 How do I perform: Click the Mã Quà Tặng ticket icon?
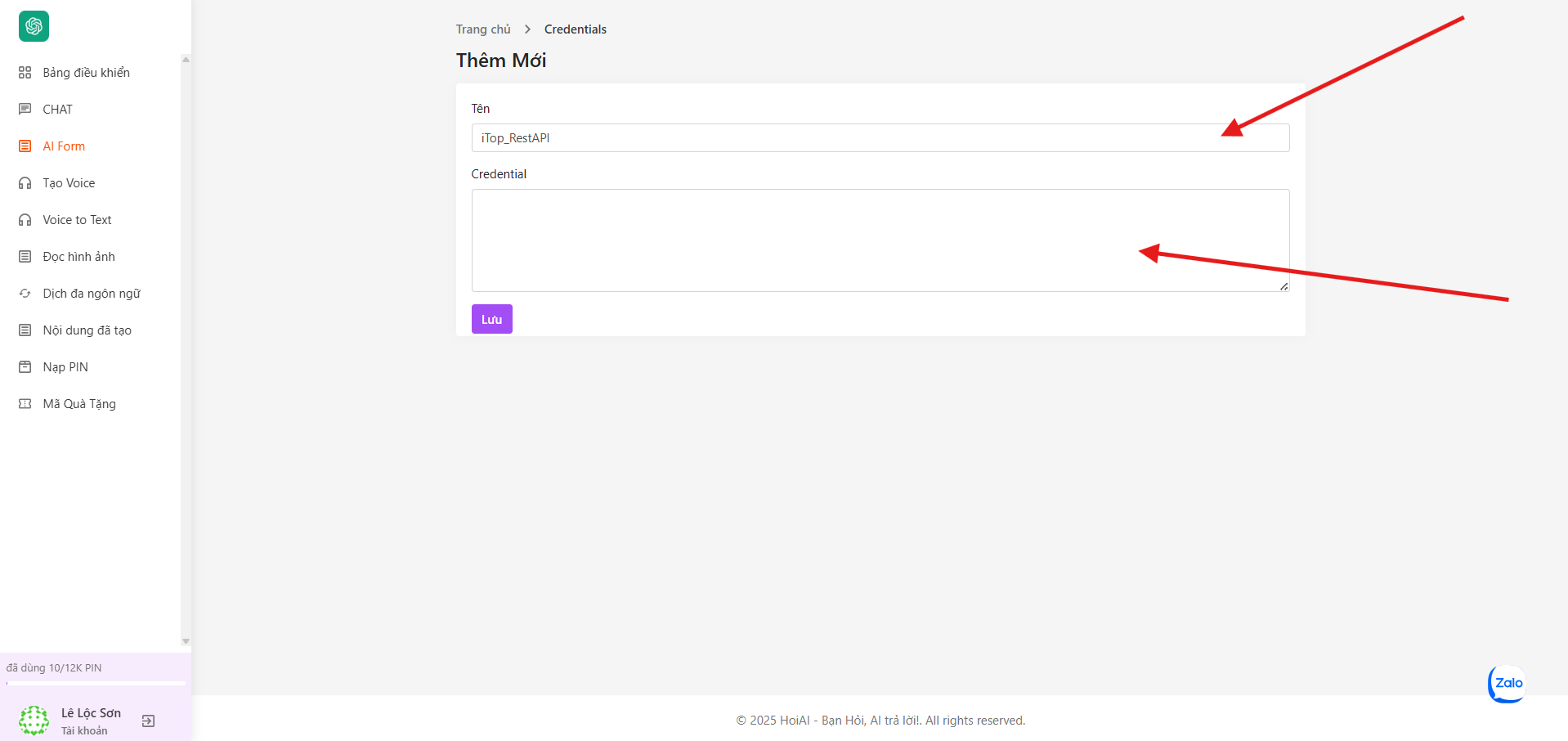pos(25,404)
